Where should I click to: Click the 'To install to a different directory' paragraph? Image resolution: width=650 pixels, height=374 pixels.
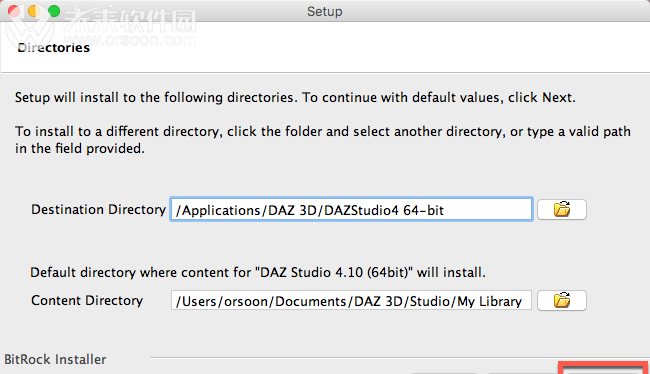pyautogui.click(x=323, y=140)
